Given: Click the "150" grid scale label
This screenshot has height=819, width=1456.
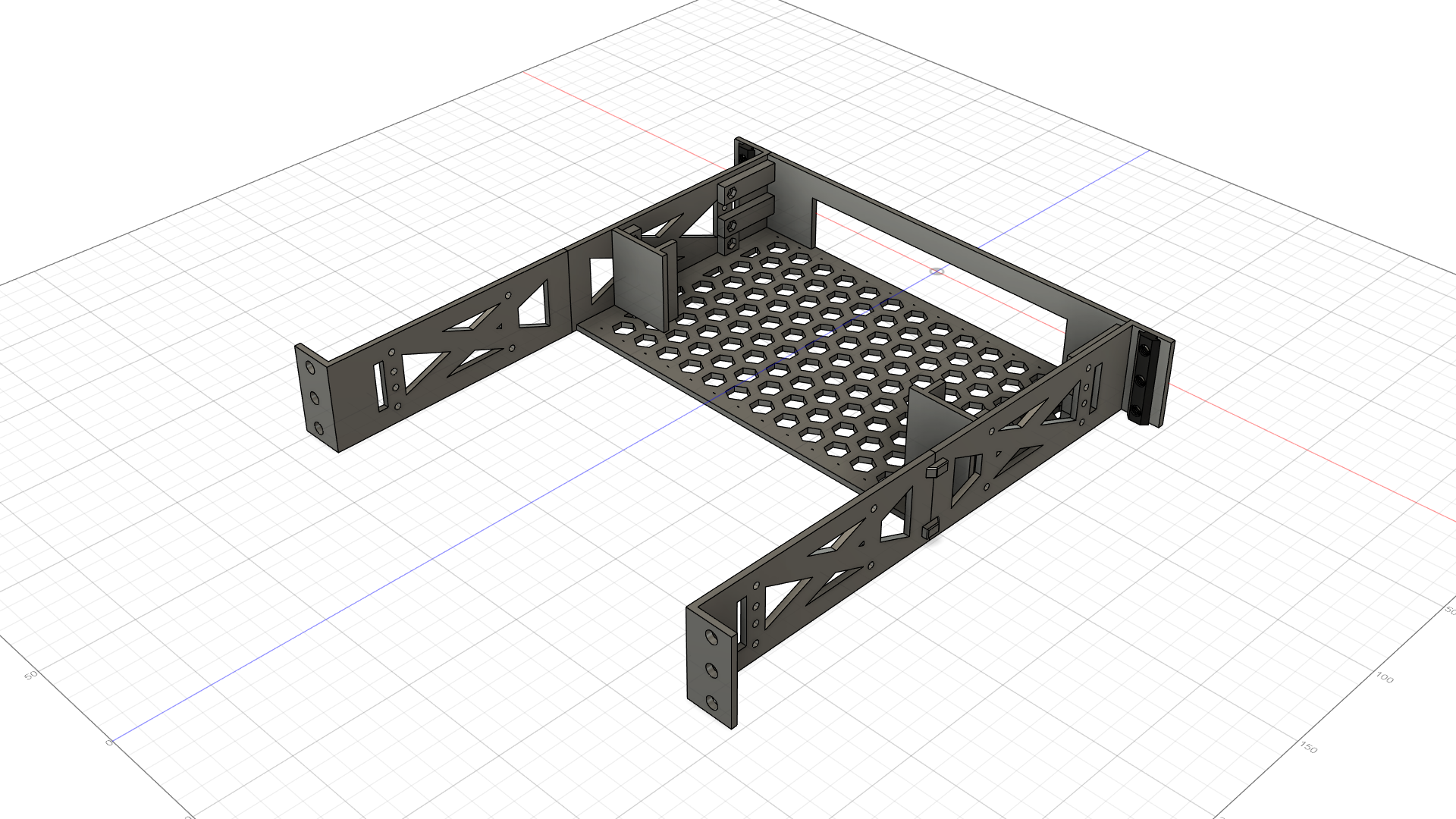Looking at the screenshot, I should (1308, 748).
